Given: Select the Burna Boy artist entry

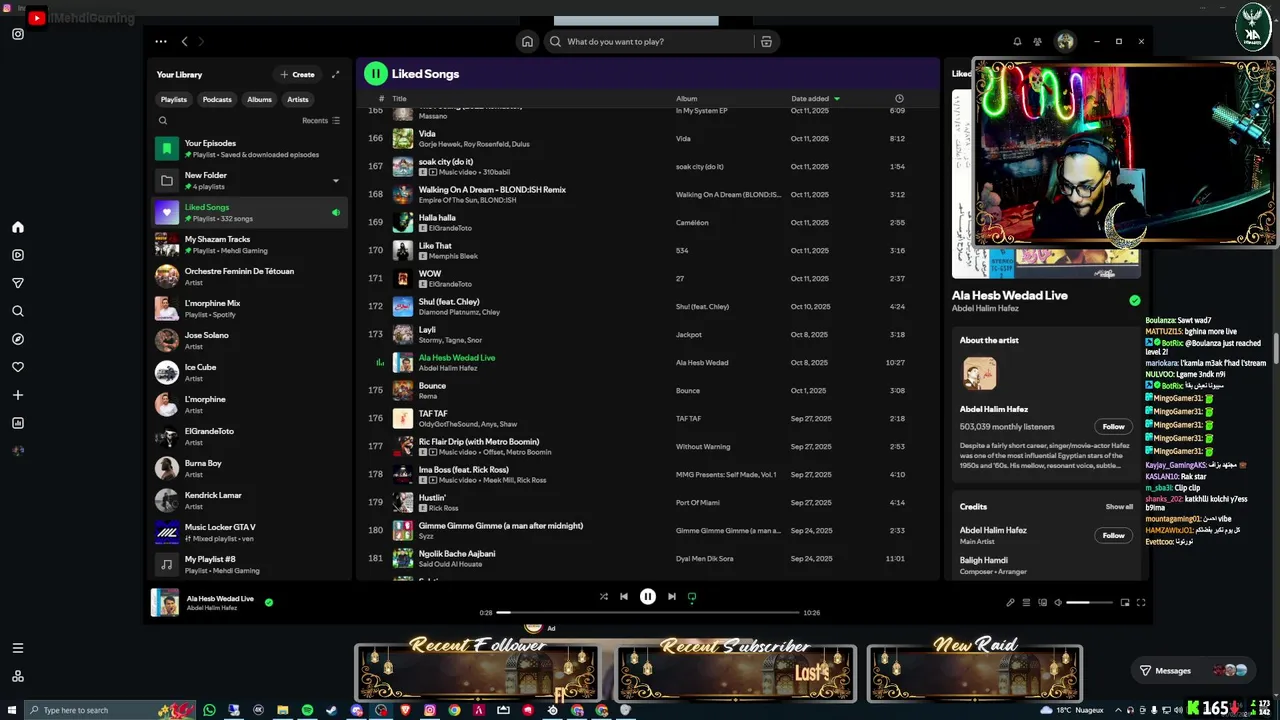Looking at the screenshot, I should click(250, 468).
